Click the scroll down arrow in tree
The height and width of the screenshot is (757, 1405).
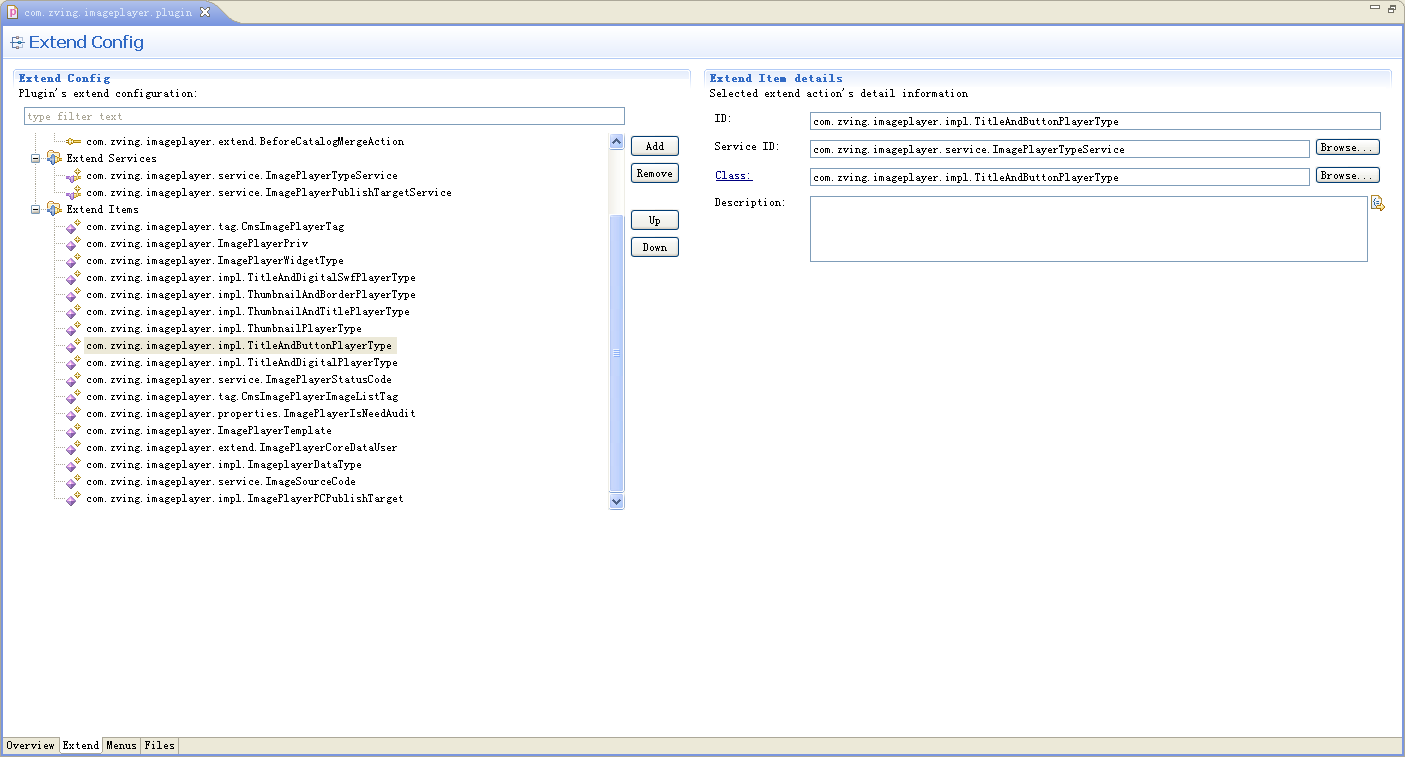(x=616, y=501)
